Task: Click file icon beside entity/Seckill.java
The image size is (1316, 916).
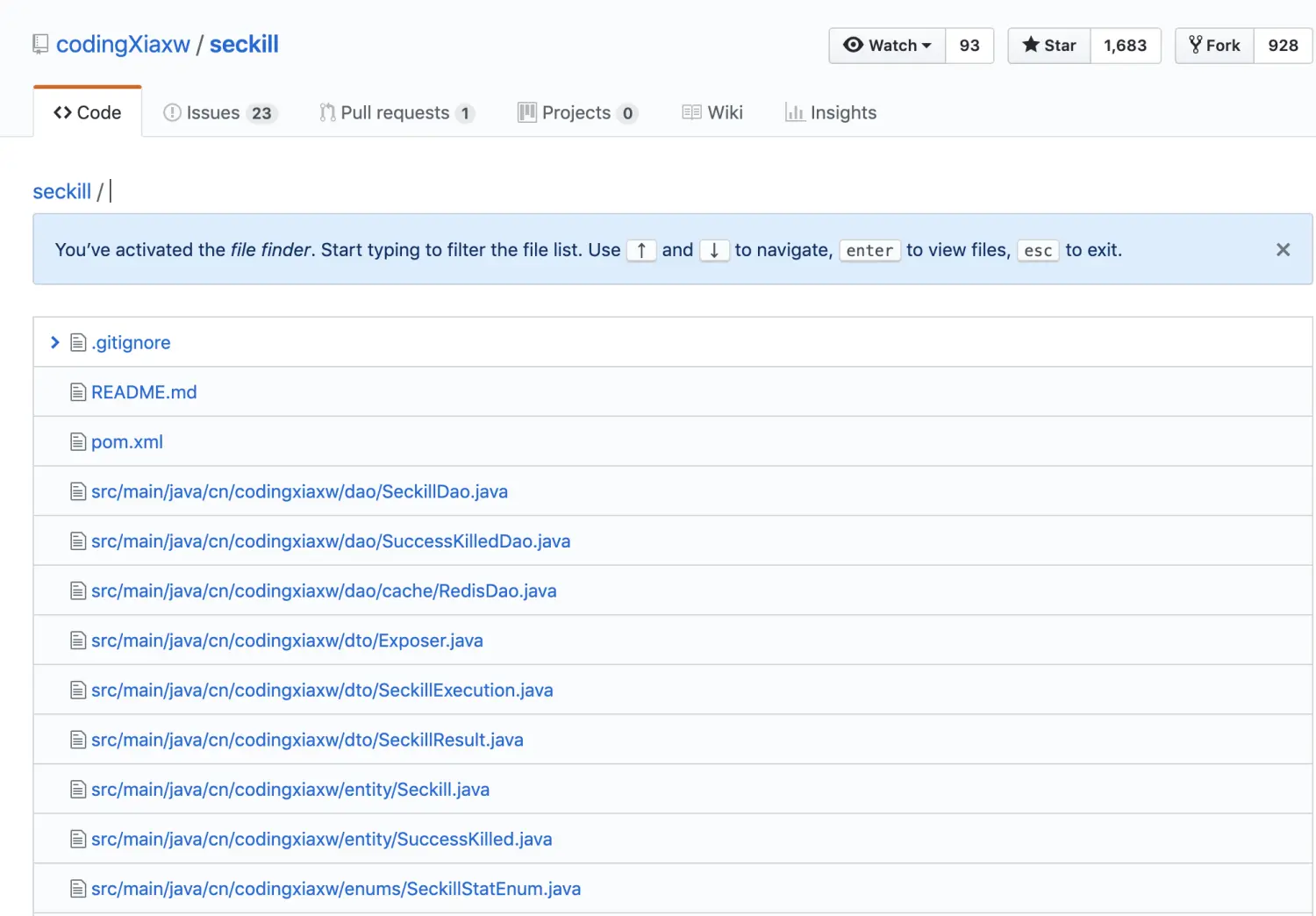Action: pos(78,790)
